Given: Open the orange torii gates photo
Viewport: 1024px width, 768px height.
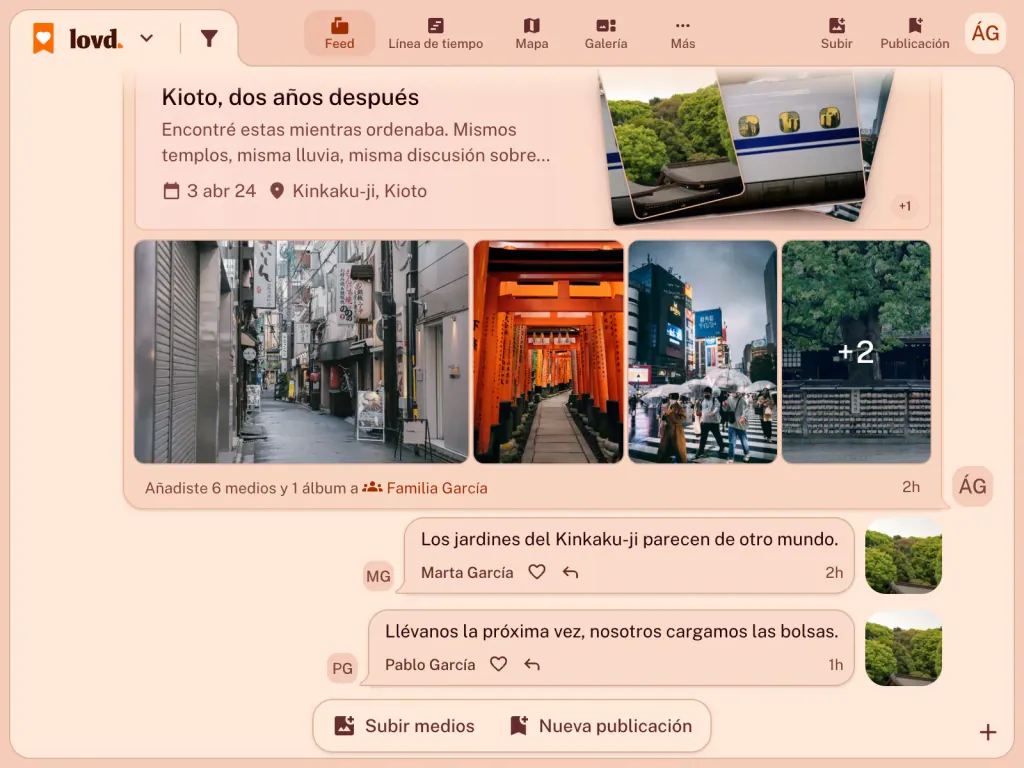Looking at the screenshot, I should (548, 352).
